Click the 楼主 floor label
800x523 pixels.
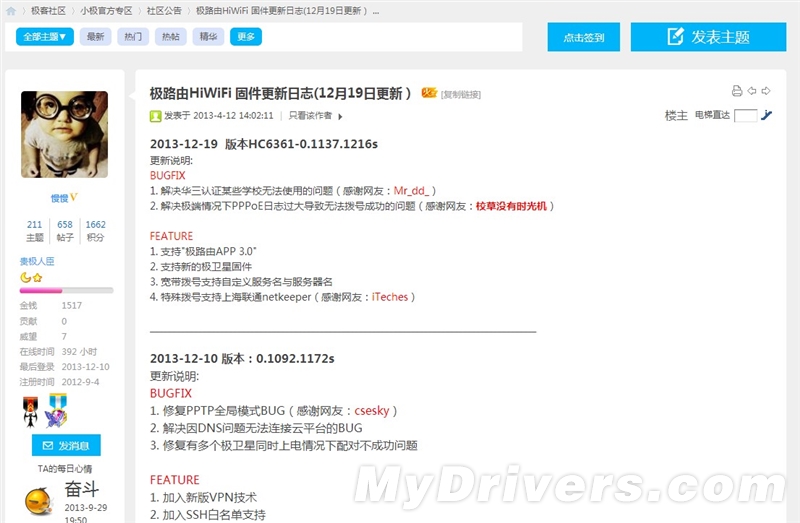[676, 116]
